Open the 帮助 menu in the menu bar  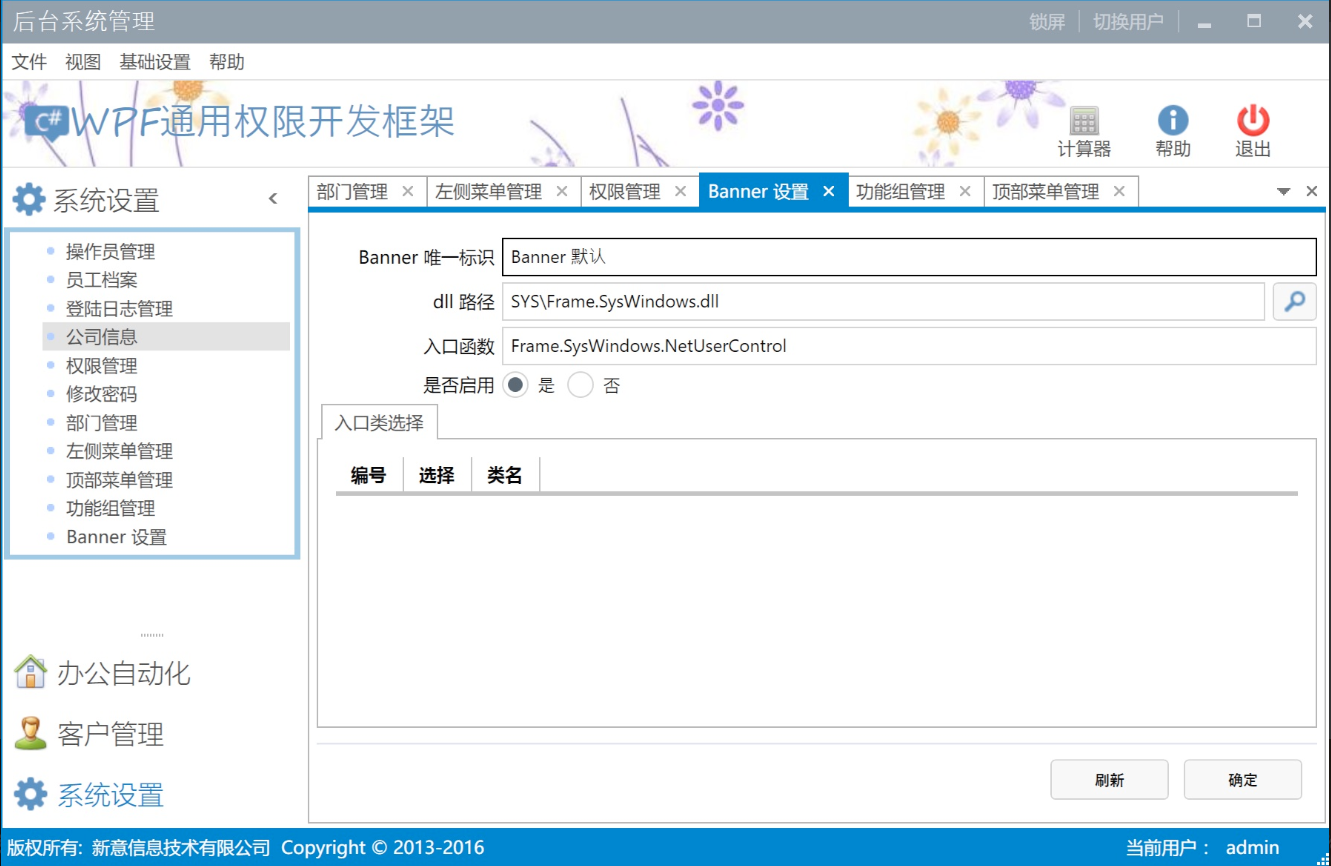point(227,62)
